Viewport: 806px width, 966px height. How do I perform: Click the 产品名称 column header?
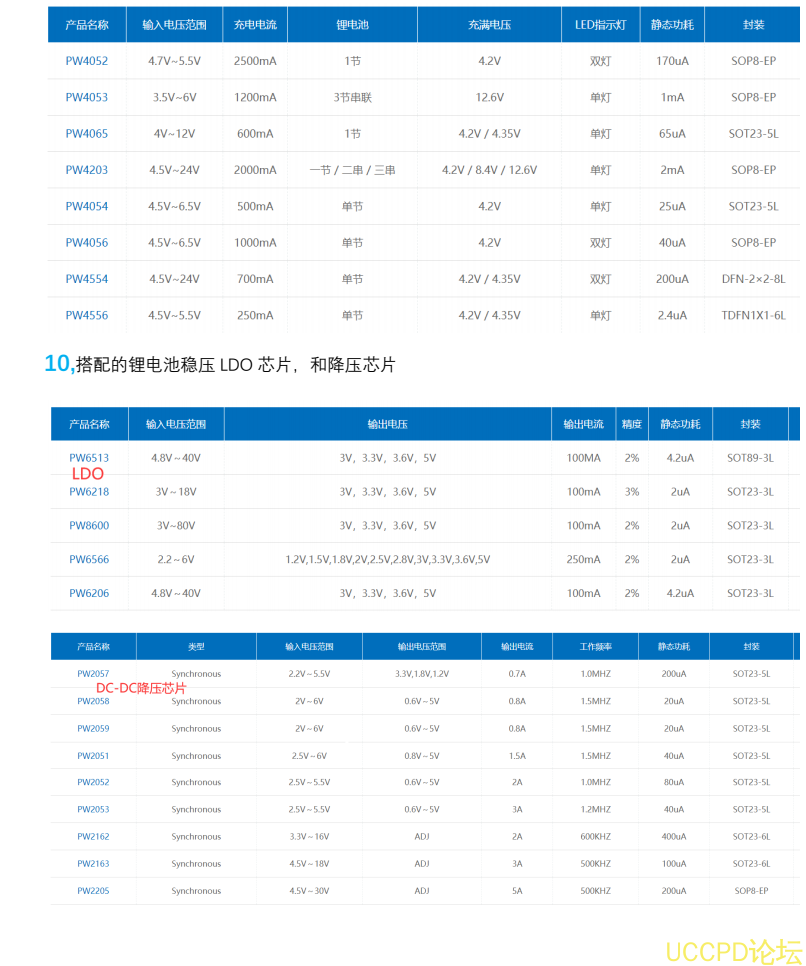(85, 24)
